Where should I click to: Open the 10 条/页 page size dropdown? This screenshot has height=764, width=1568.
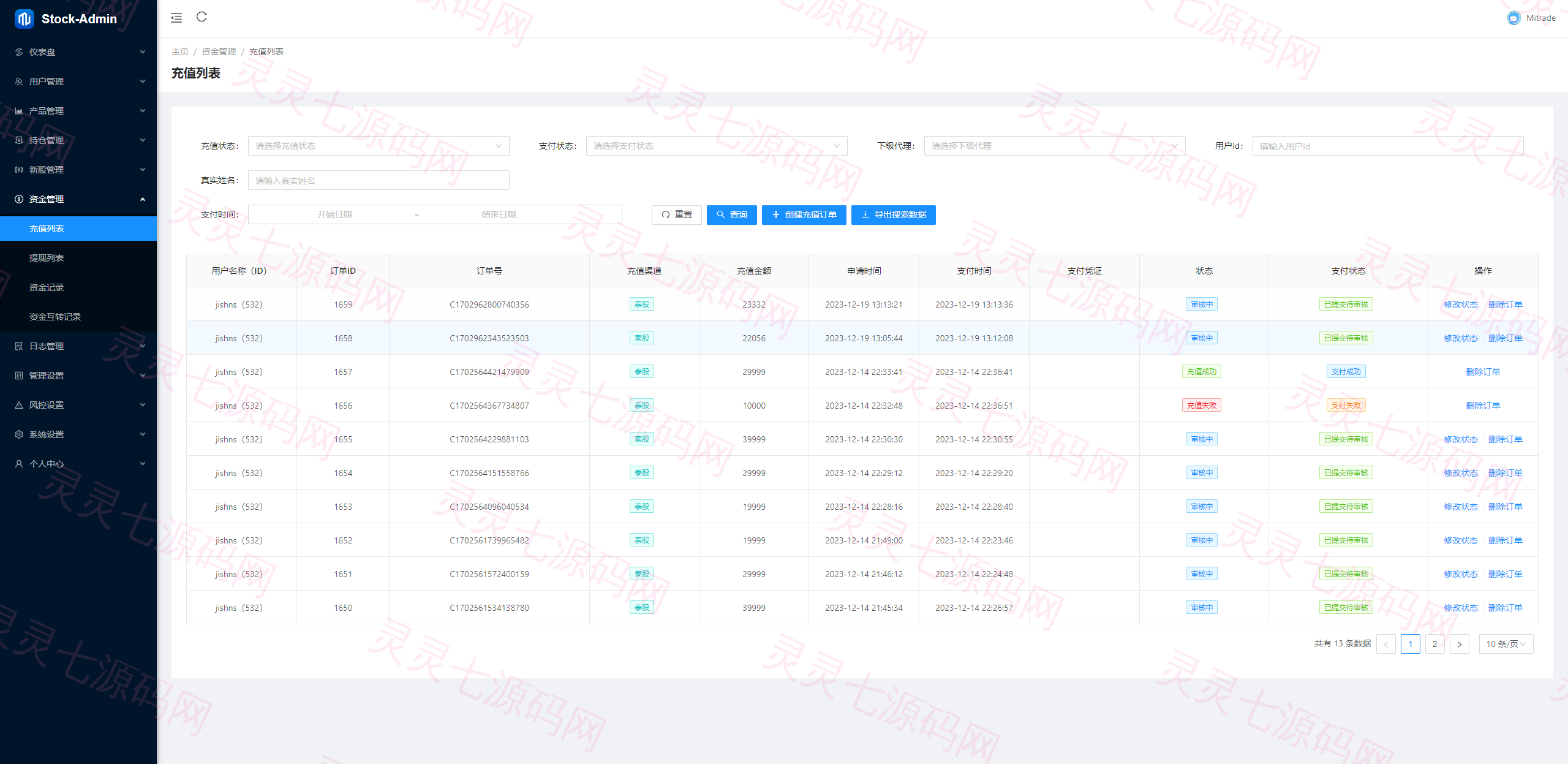coord(1506,644)
